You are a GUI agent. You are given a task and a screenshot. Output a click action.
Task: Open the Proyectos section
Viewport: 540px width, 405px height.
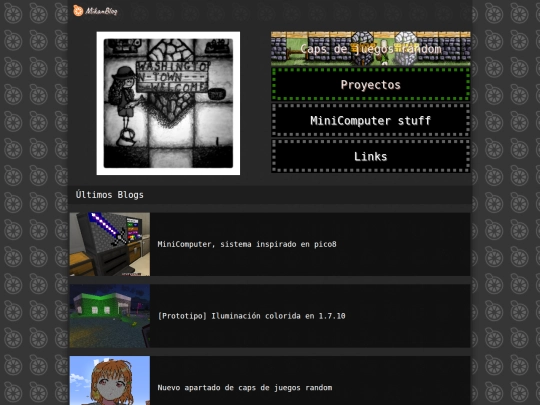tap(371, 85)
